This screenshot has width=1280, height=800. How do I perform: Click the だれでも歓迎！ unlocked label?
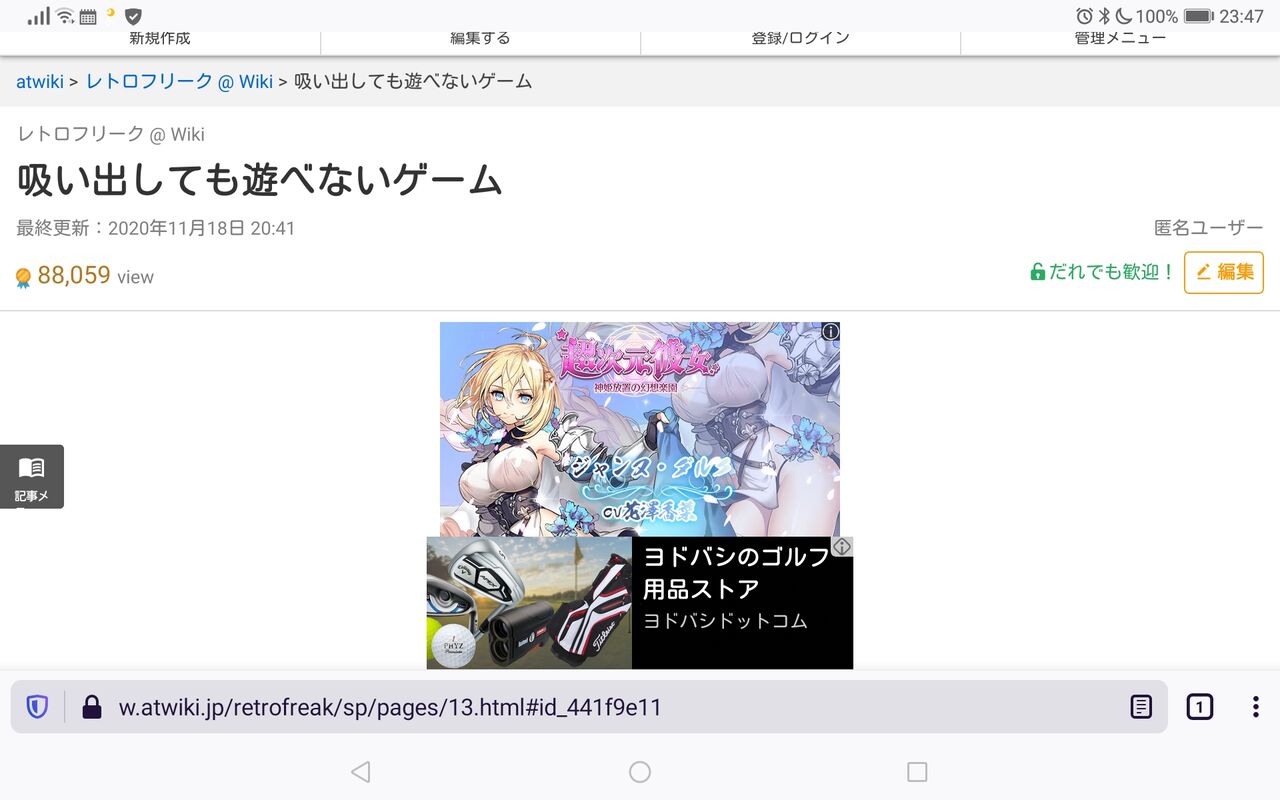pyautogui.click(x=1103, y=272)
